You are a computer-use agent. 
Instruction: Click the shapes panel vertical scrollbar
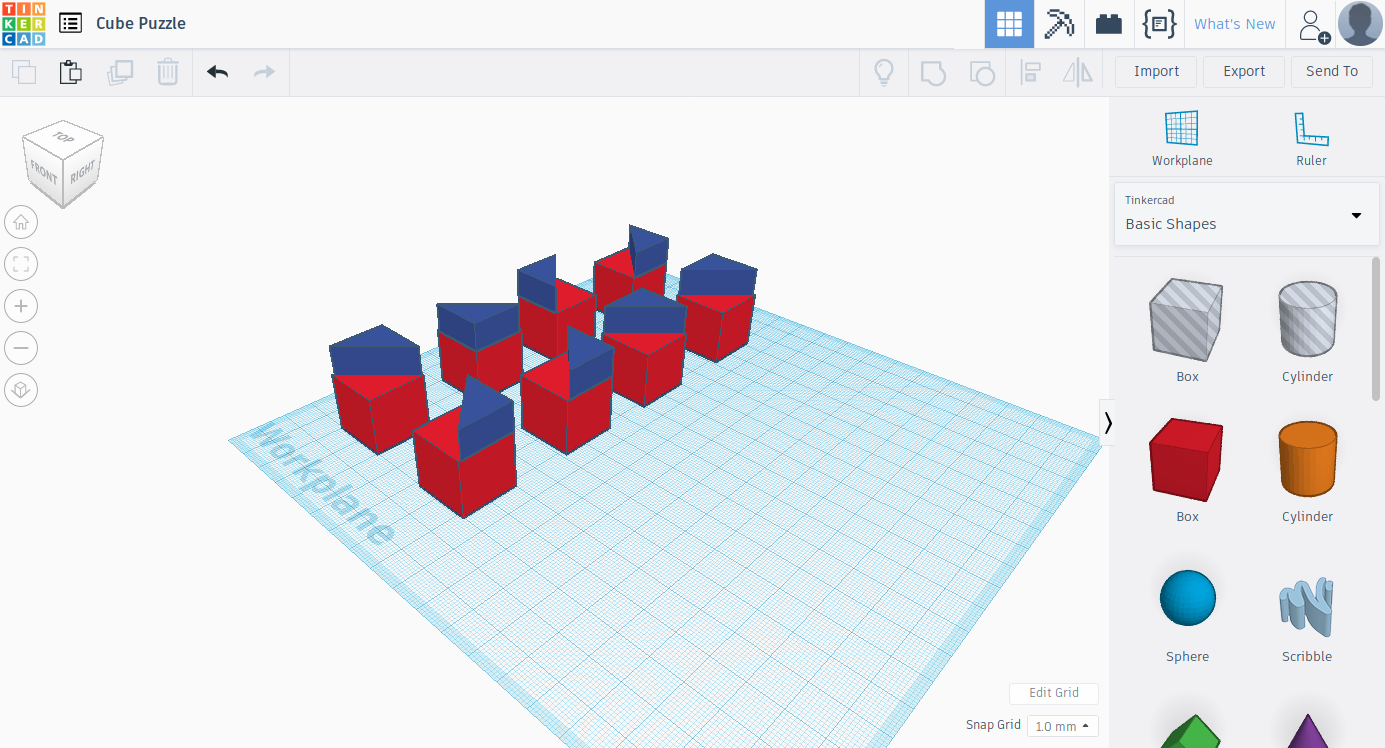tap(1376, 330)
